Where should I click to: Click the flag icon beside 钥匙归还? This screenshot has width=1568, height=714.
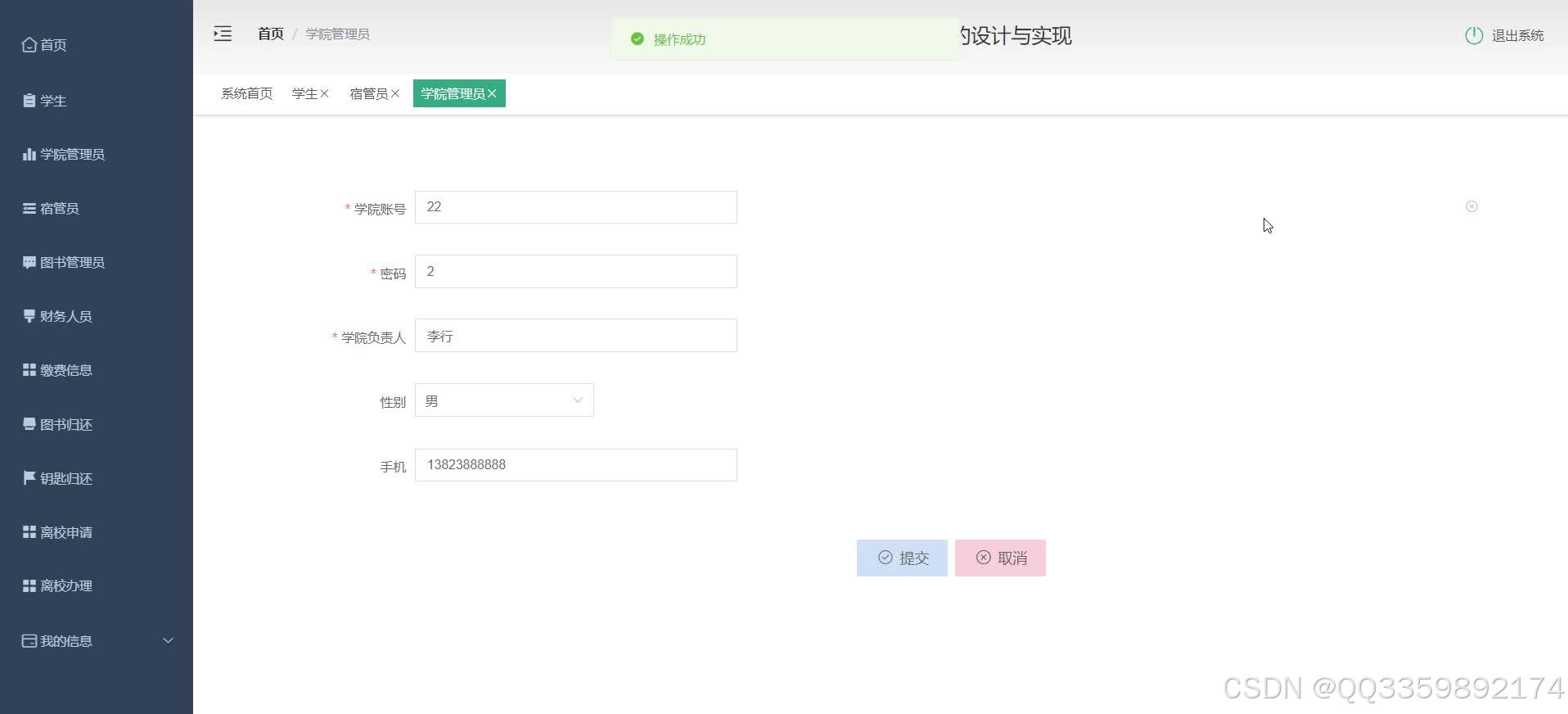(x=29, y=478)
